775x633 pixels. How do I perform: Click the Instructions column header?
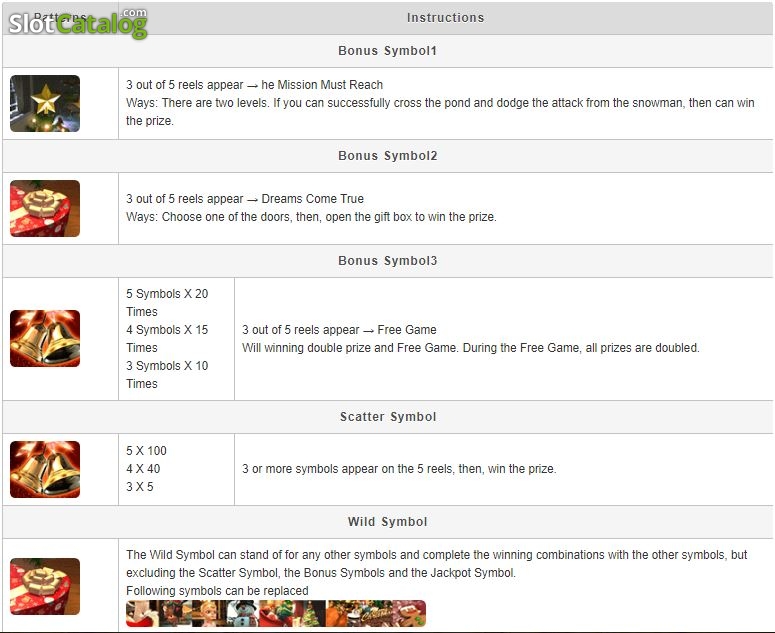445,18
